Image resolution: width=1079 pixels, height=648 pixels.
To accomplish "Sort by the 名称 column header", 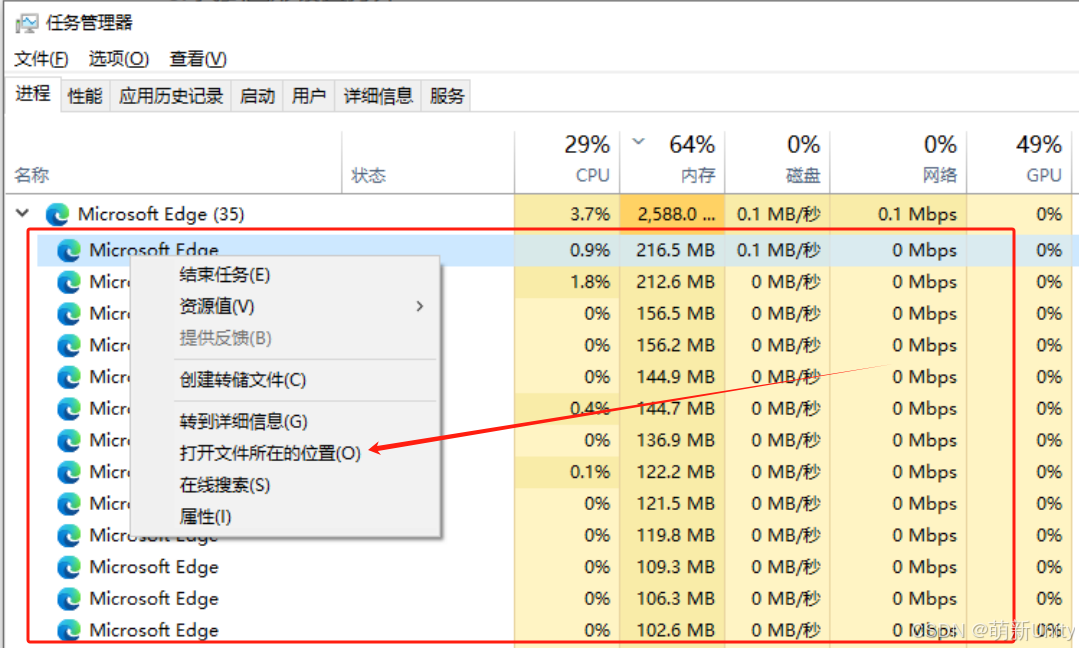I will click(173, 162).
